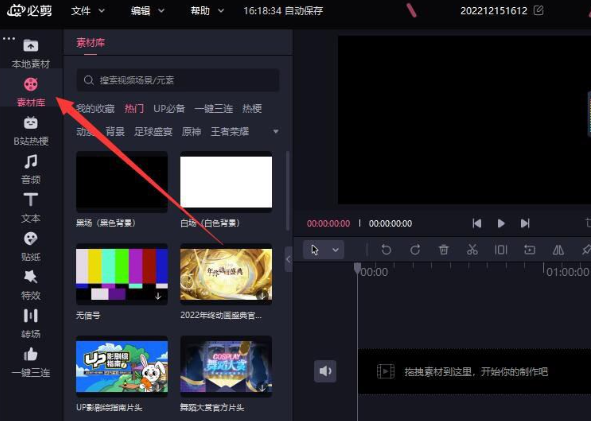Select the UP影剧综指南片头 thumbnail
This screenshot has width=591, height=421.
[x=122, y=366]
